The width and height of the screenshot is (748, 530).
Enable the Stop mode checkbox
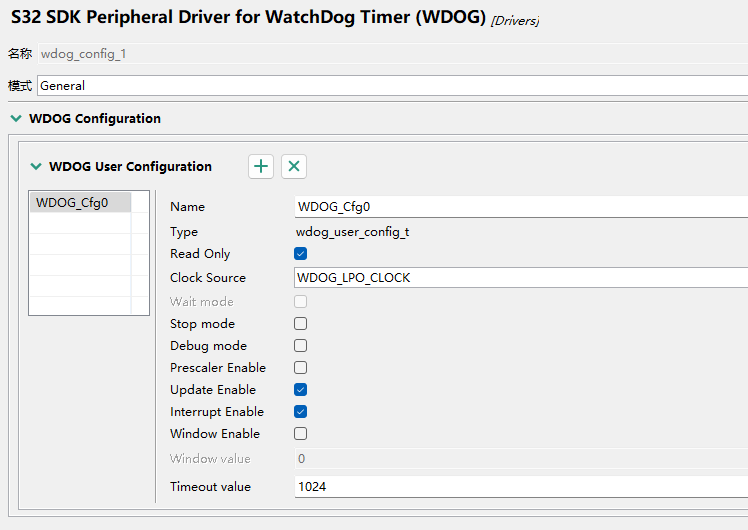[300, 324]
